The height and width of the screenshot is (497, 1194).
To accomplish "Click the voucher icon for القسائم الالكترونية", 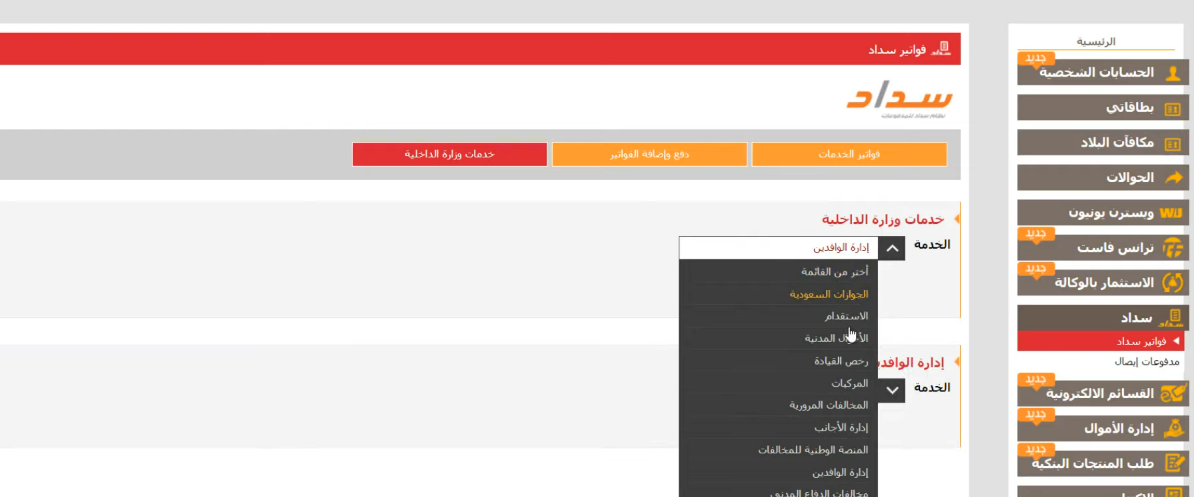I will click(x=1172, y=393).
